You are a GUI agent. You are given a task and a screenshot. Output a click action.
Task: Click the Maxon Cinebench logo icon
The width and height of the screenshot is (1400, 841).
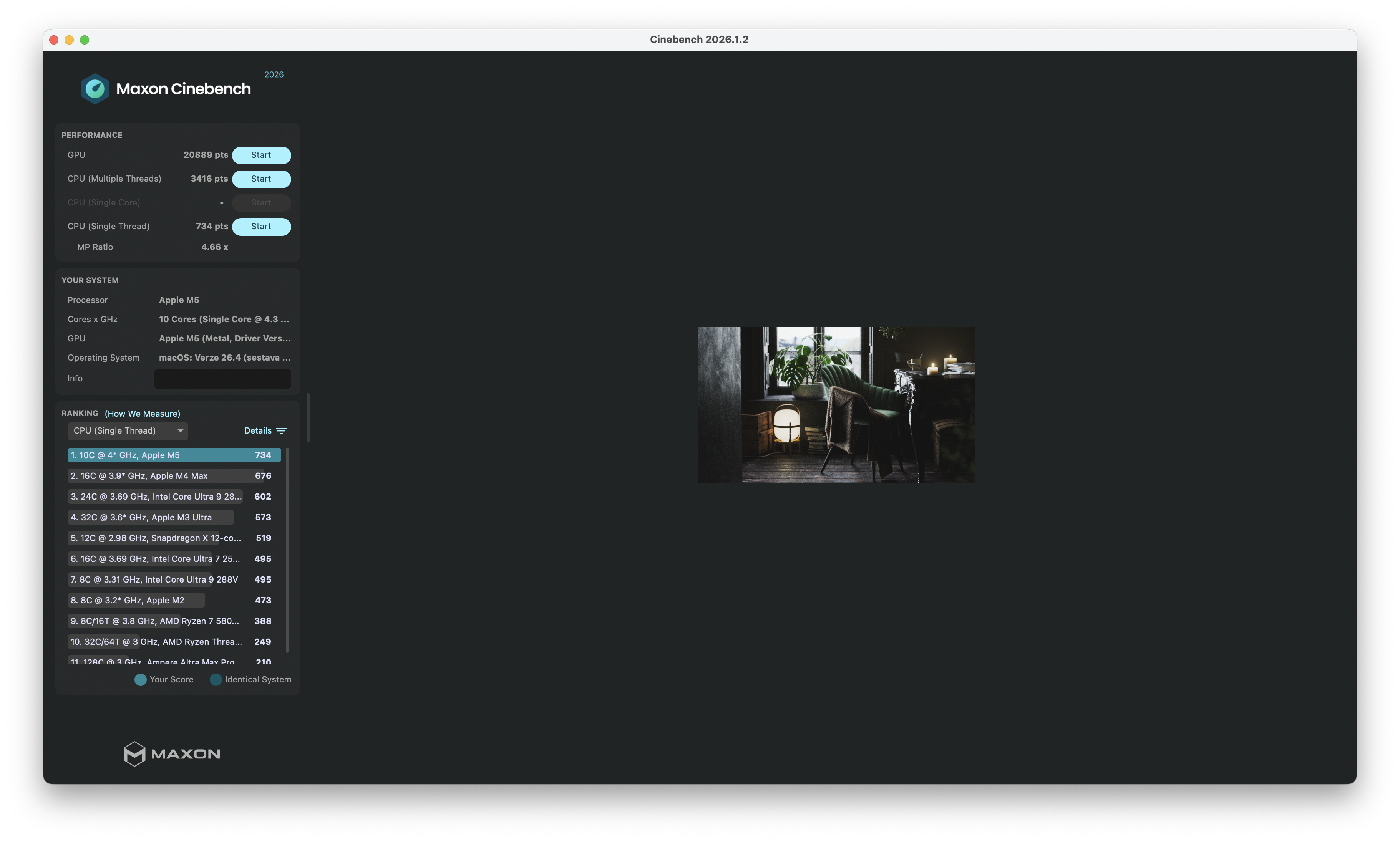pyautogui.click(x=95, y=88)
